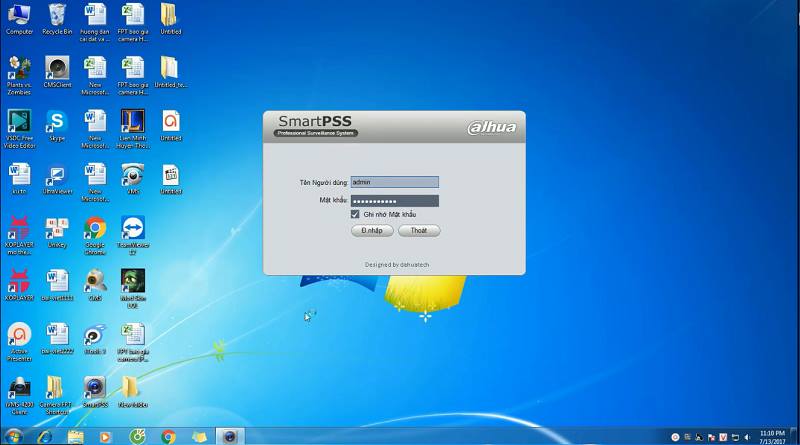The width and height of the screenshot is (800, 445).
Task: Click the volume speaker tray icon
Action: 747,437
